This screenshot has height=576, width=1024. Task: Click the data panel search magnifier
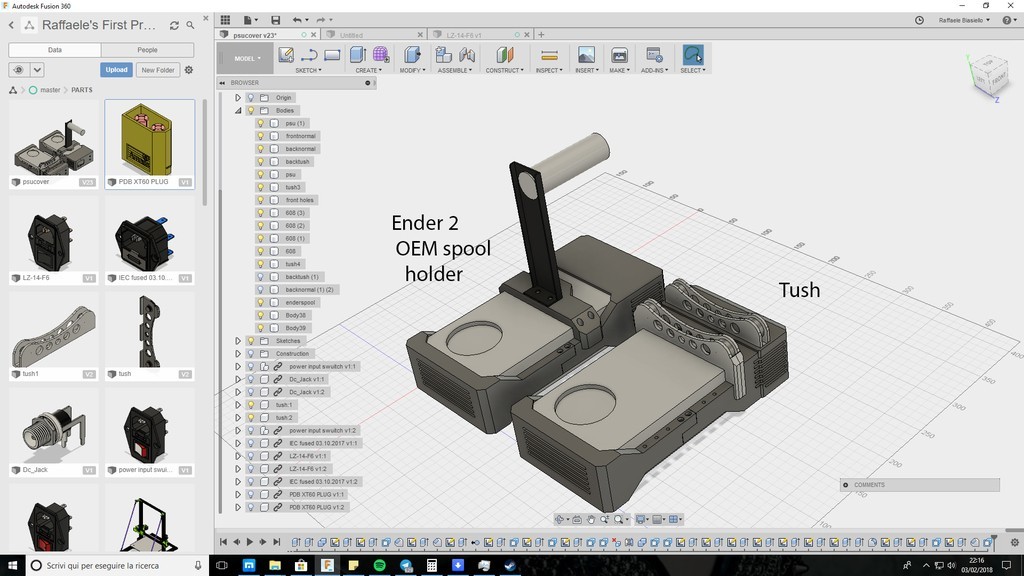190,25
